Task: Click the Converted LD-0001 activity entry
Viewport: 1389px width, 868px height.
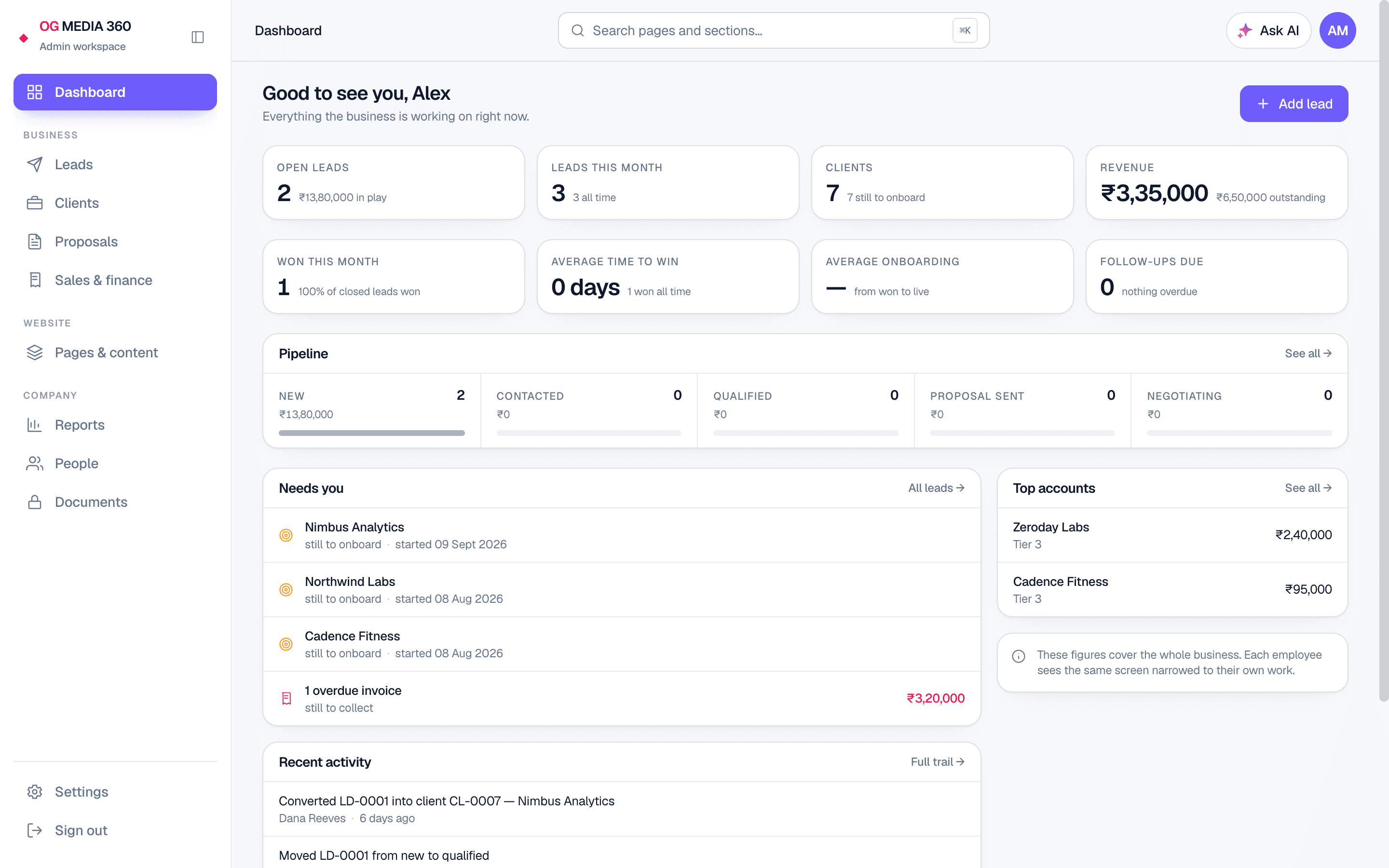Action: point(622,809)
